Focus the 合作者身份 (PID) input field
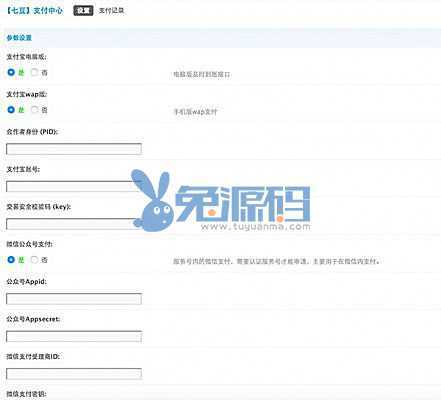The image size is (441, 400). (74, 149)
